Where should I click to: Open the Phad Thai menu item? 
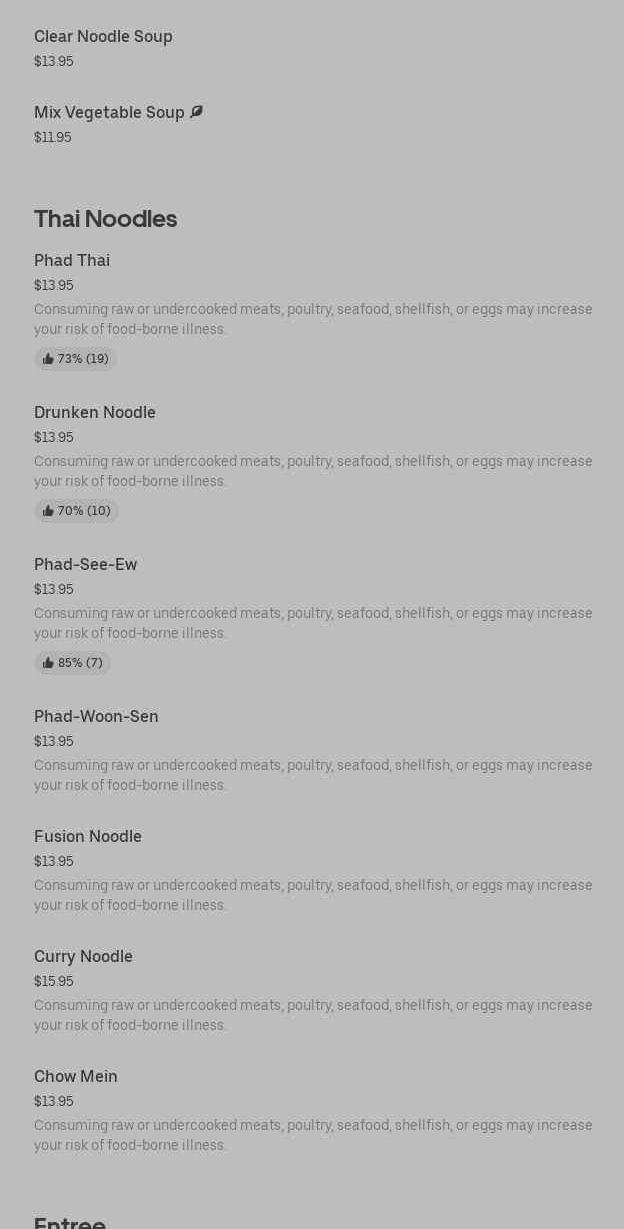click(x=72, y=261)
